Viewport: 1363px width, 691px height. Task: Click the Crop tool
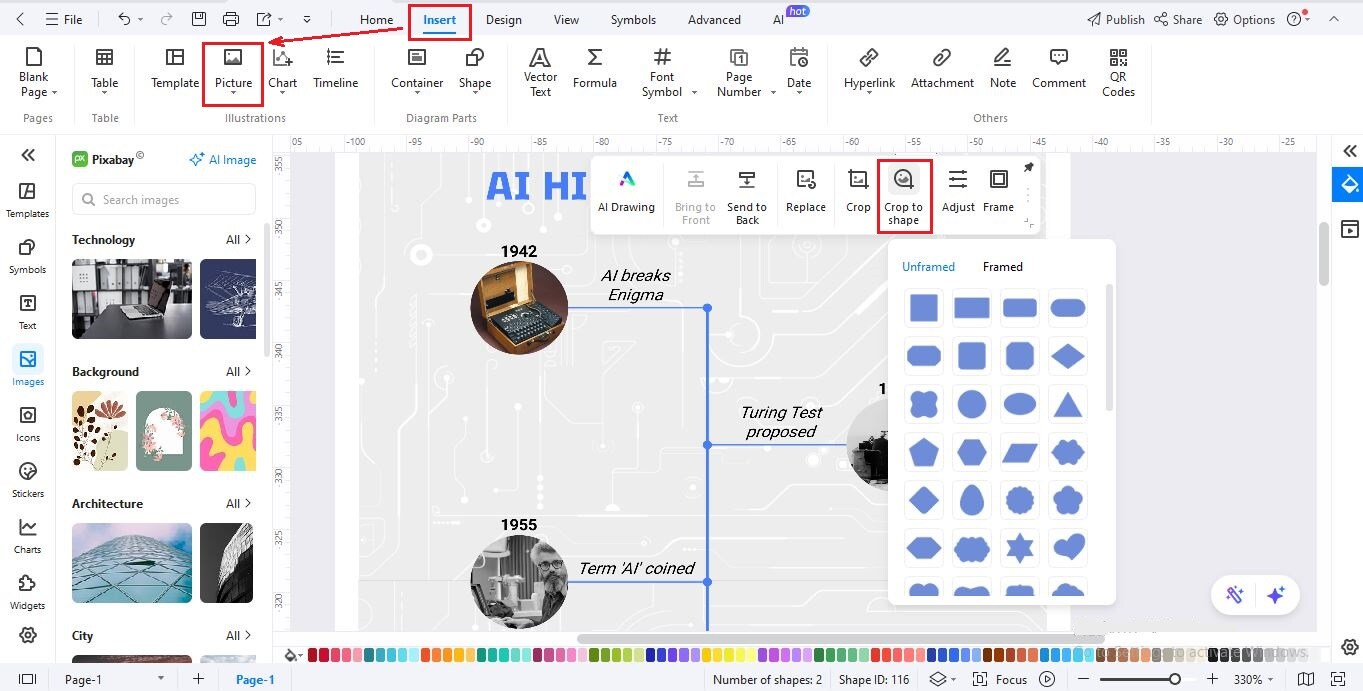click(858, 191)
